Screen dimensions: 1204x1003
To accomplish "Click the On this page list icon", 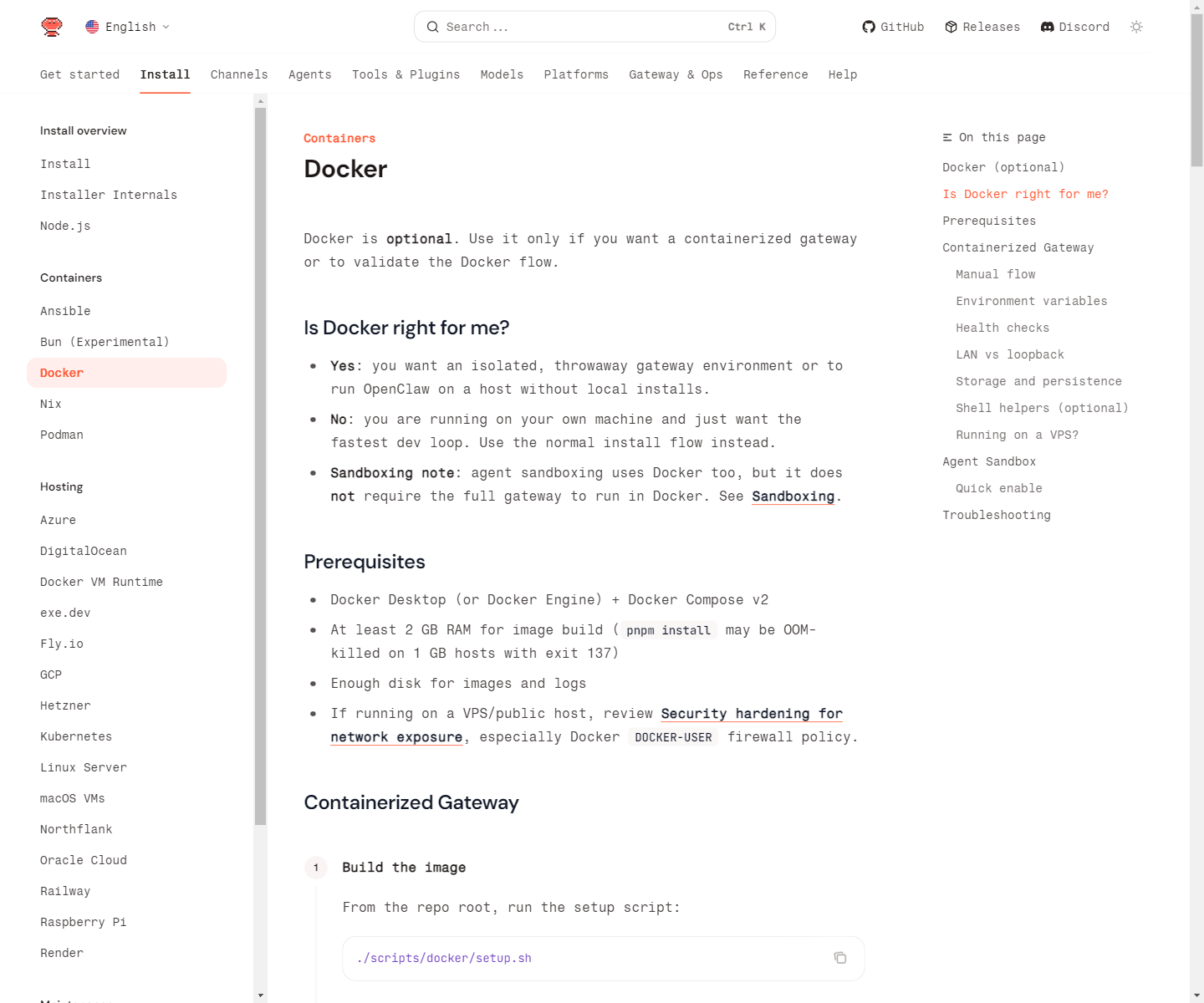I will click(x=947, y=137).
